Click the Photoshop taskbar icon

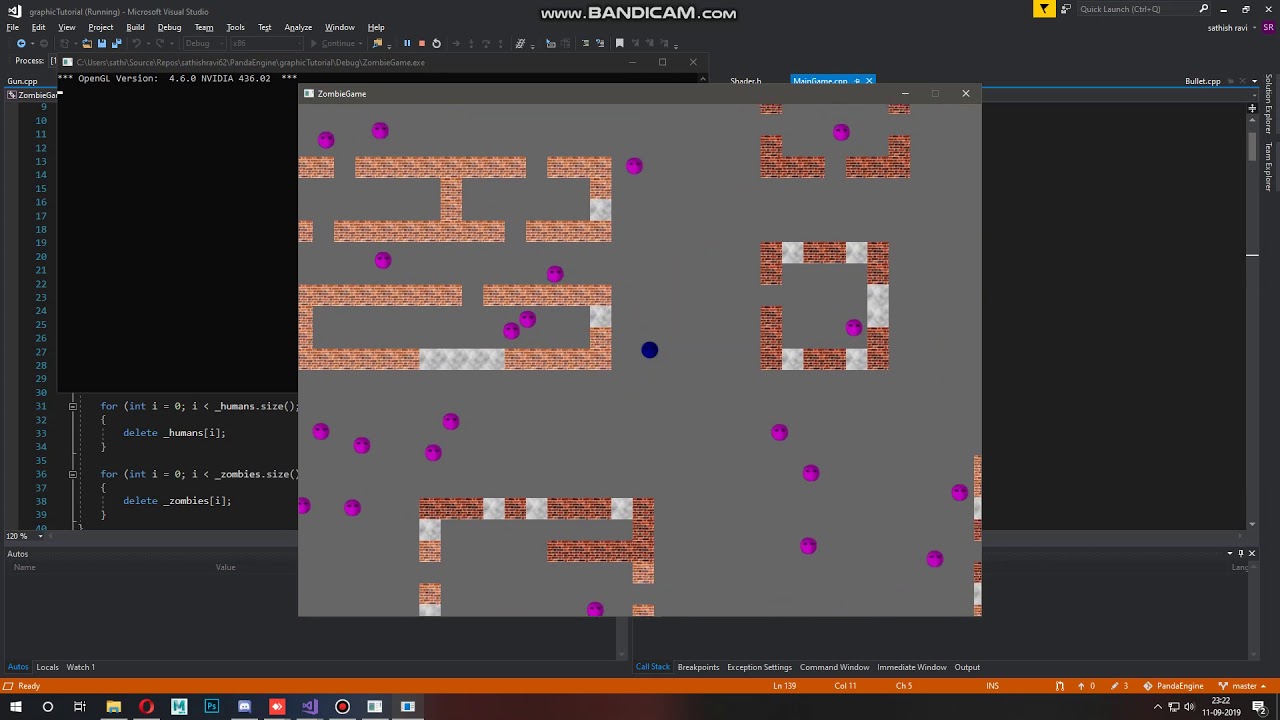211,707
